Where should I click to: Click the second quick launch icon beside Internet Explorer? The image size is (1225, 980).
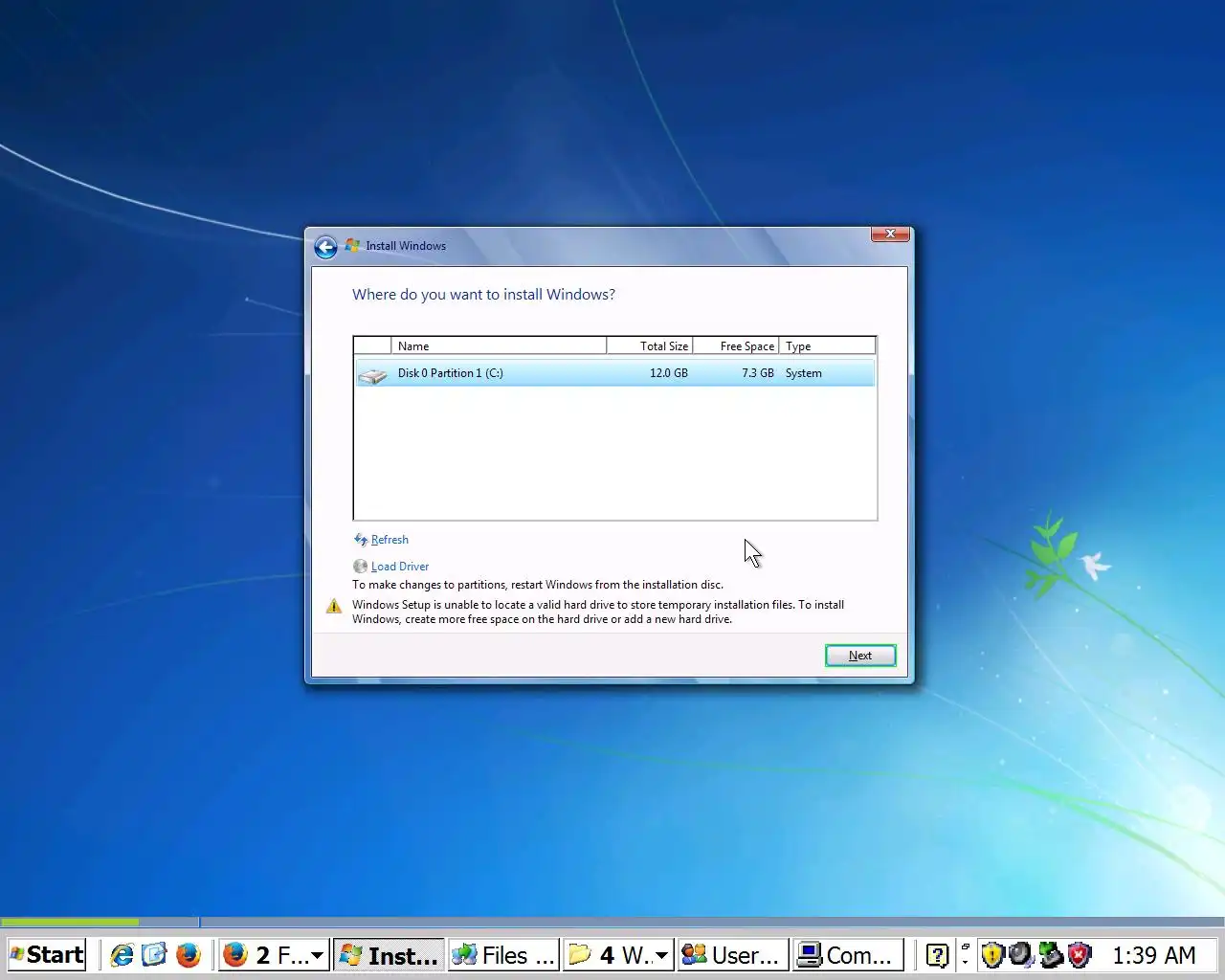(x=154, y=954)
